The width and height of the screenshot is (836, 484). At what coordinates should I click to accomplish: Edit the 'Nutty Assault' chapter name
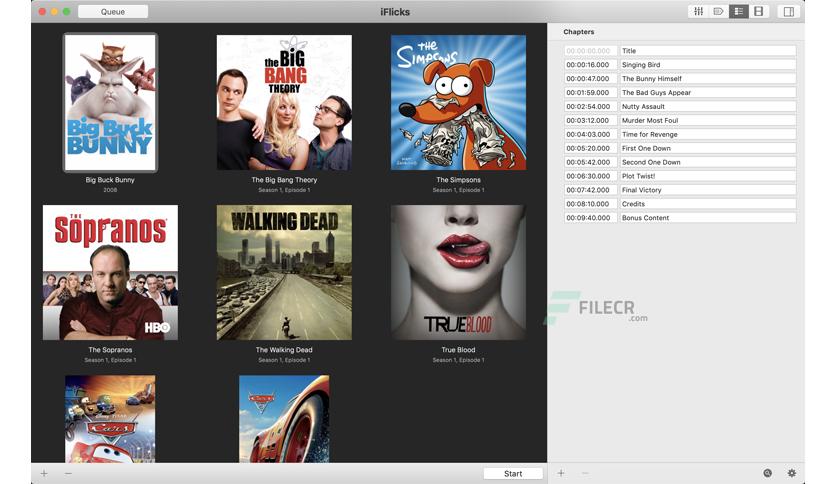coord(708,107)
